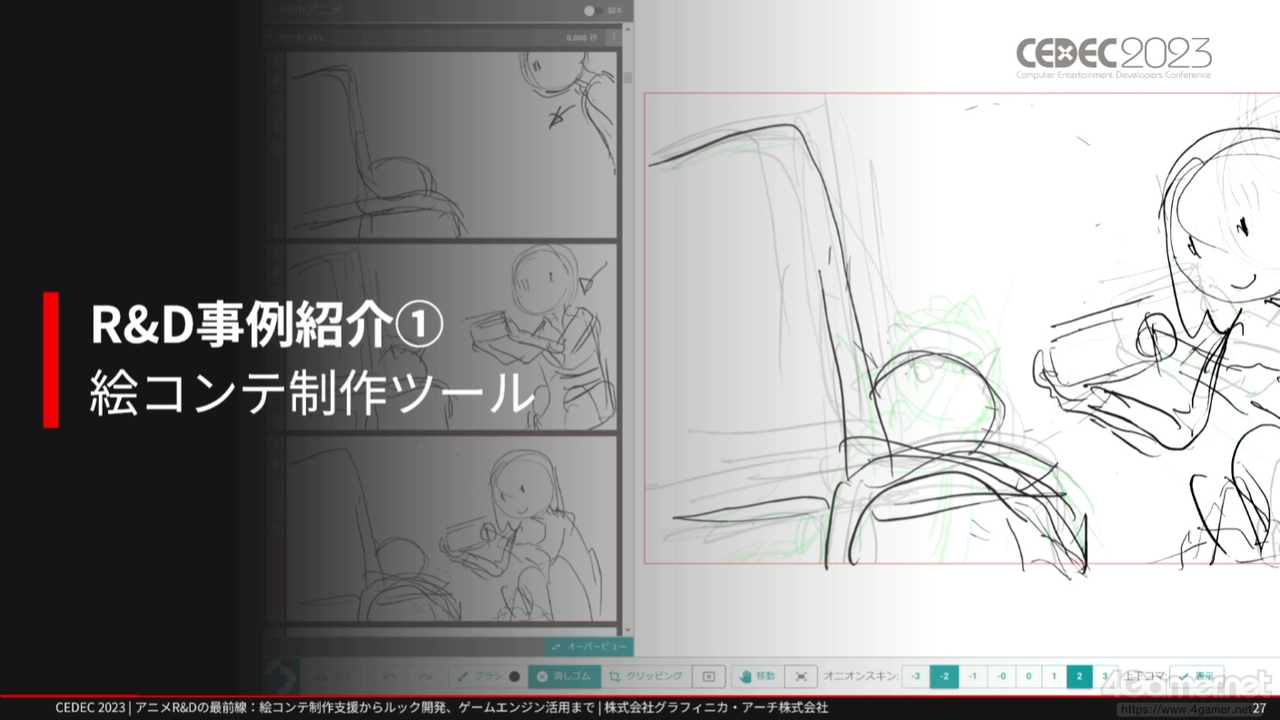
Task: Enable onion skin frame -3
Action: pyautogui.click(x=916, y=676)
